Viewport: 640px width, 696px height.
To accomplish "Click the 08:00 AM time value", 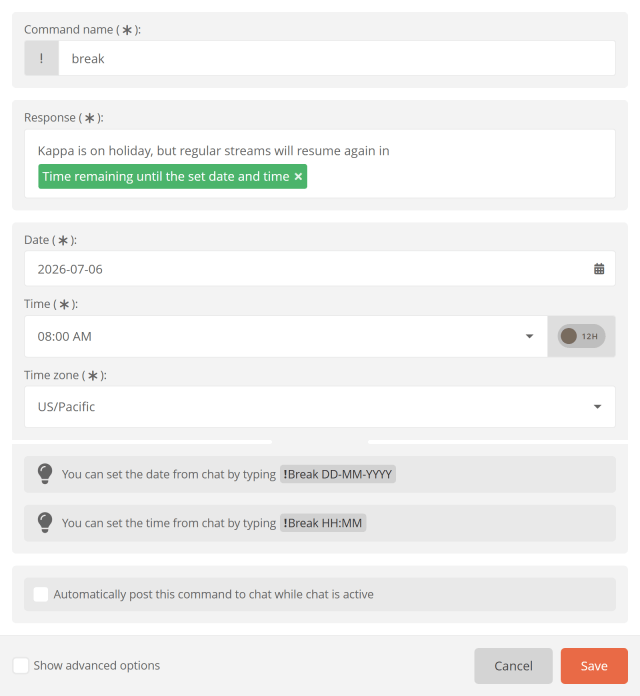I will coord(64,336).
